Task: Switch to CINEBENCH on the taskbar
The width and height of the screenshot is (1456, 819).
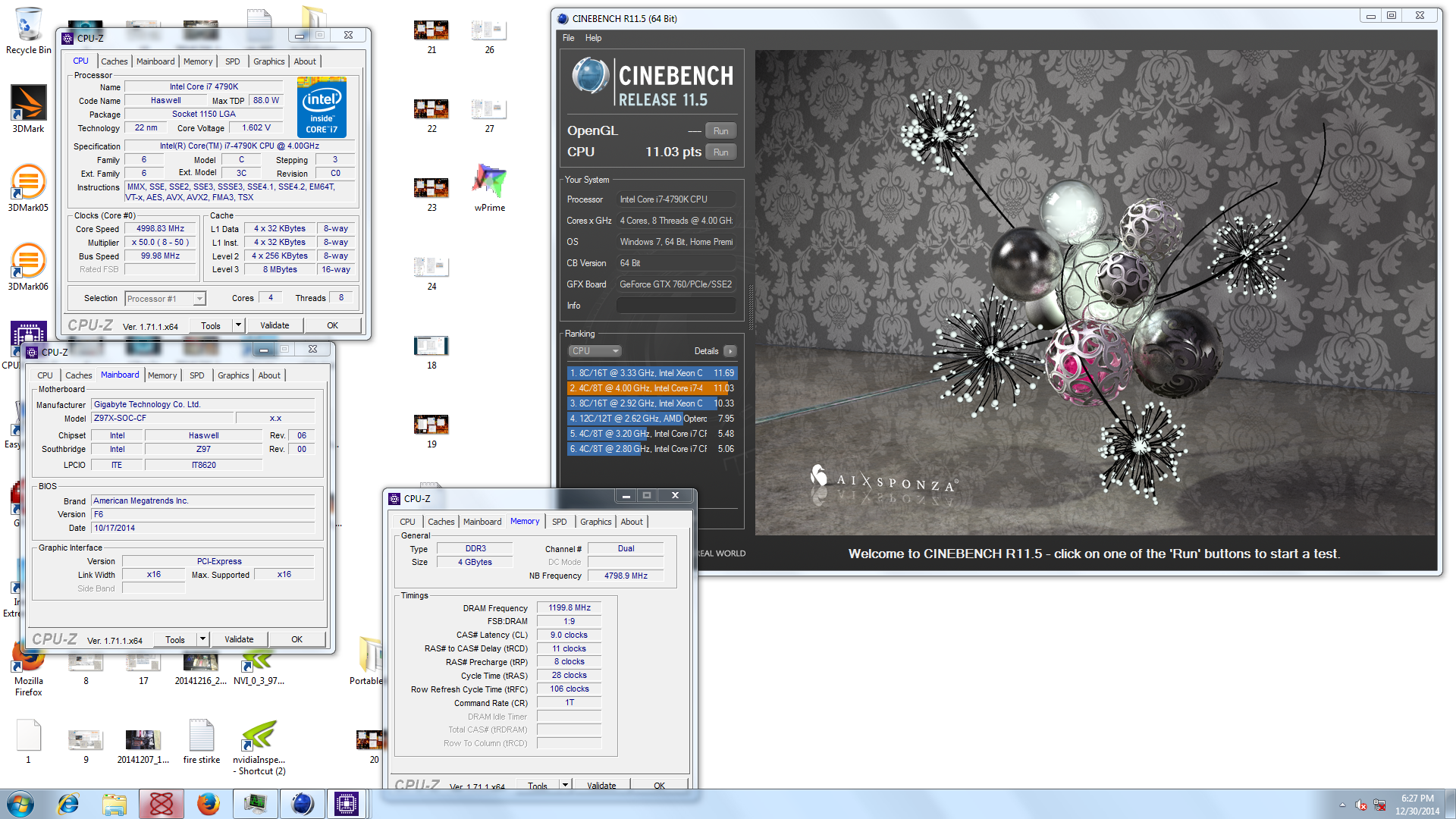Action: click(302, 804)
